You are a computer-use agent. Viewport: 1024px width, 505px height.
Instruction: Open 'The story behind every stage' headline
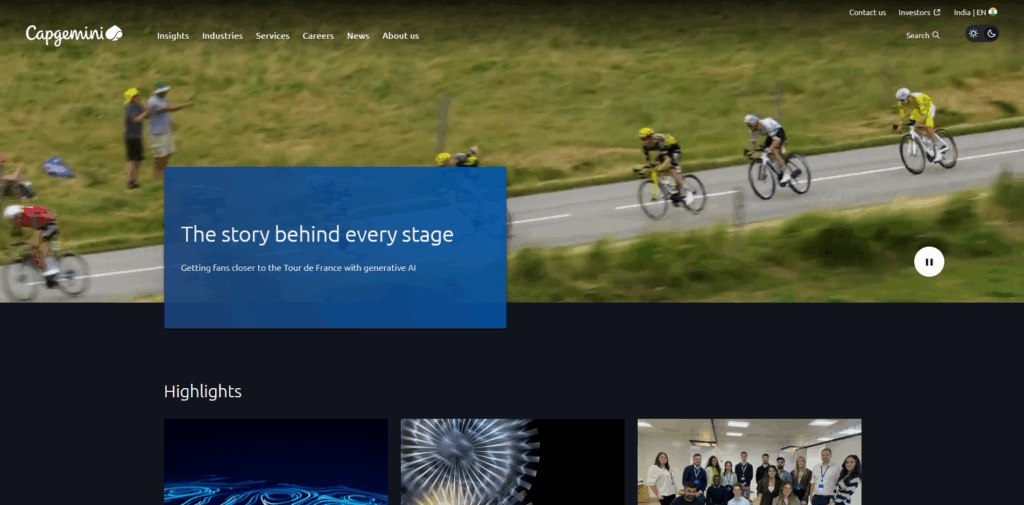317,235
